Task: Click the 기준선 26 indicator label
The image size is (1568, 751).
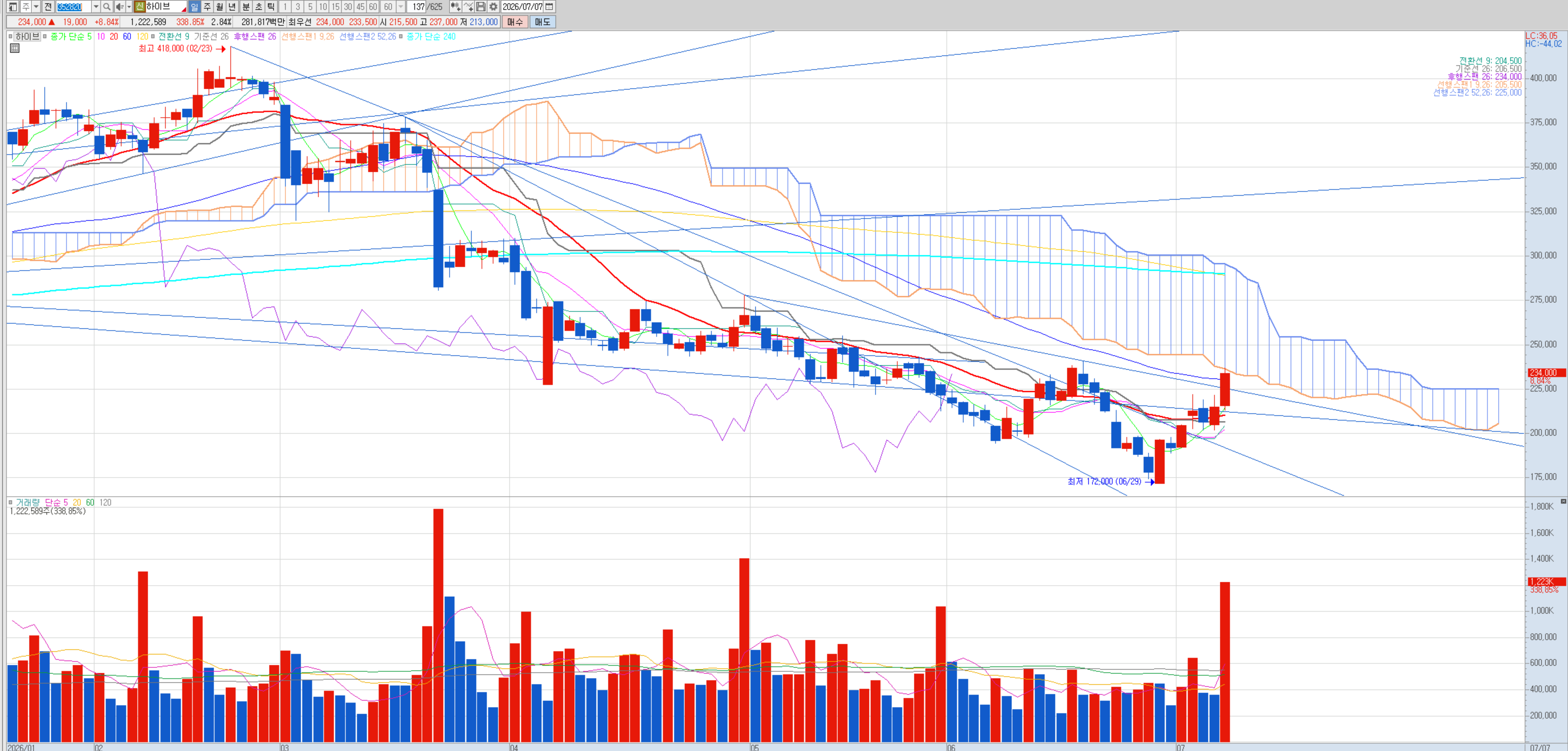Action: click(211, 36)
